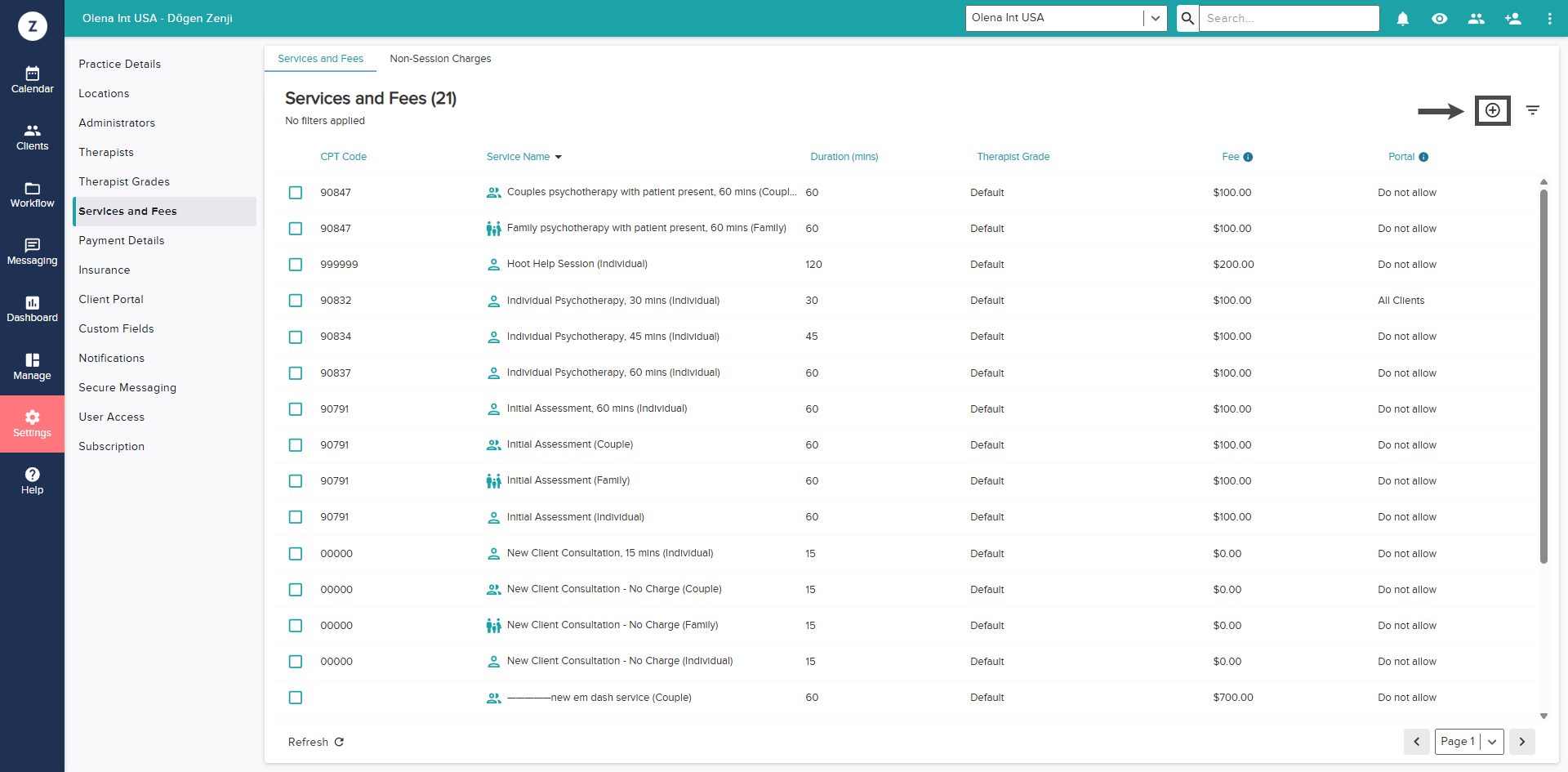Screen dimensions: 1568x772
Task: Click the add new service plus icon
Action: pyautogui.click(x=1492, y=110)
